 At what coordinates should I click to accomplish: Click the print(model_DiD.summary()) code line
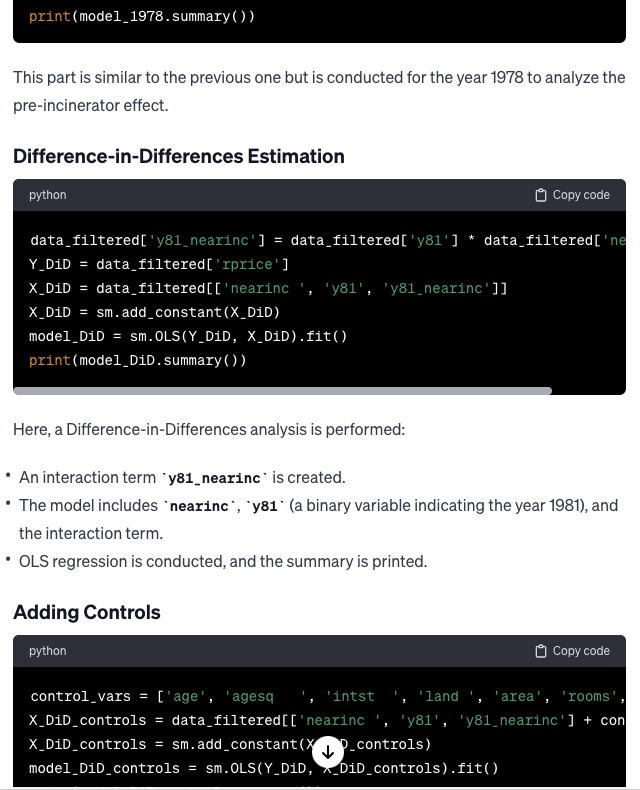pyautogui.click(x=138, y=360)
